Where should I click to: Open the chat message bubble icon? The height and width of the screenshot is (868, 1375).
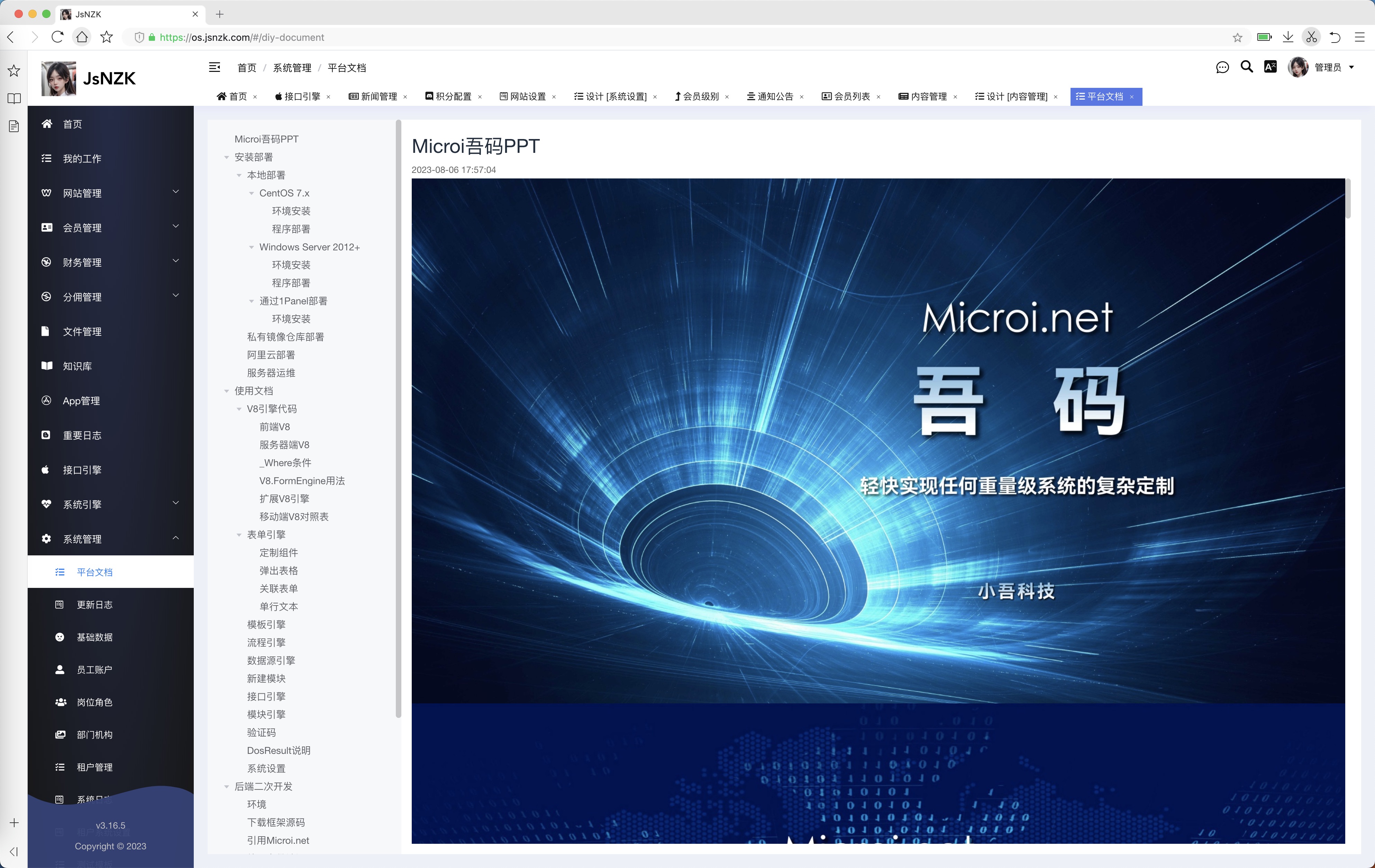tap(1222, 67)
